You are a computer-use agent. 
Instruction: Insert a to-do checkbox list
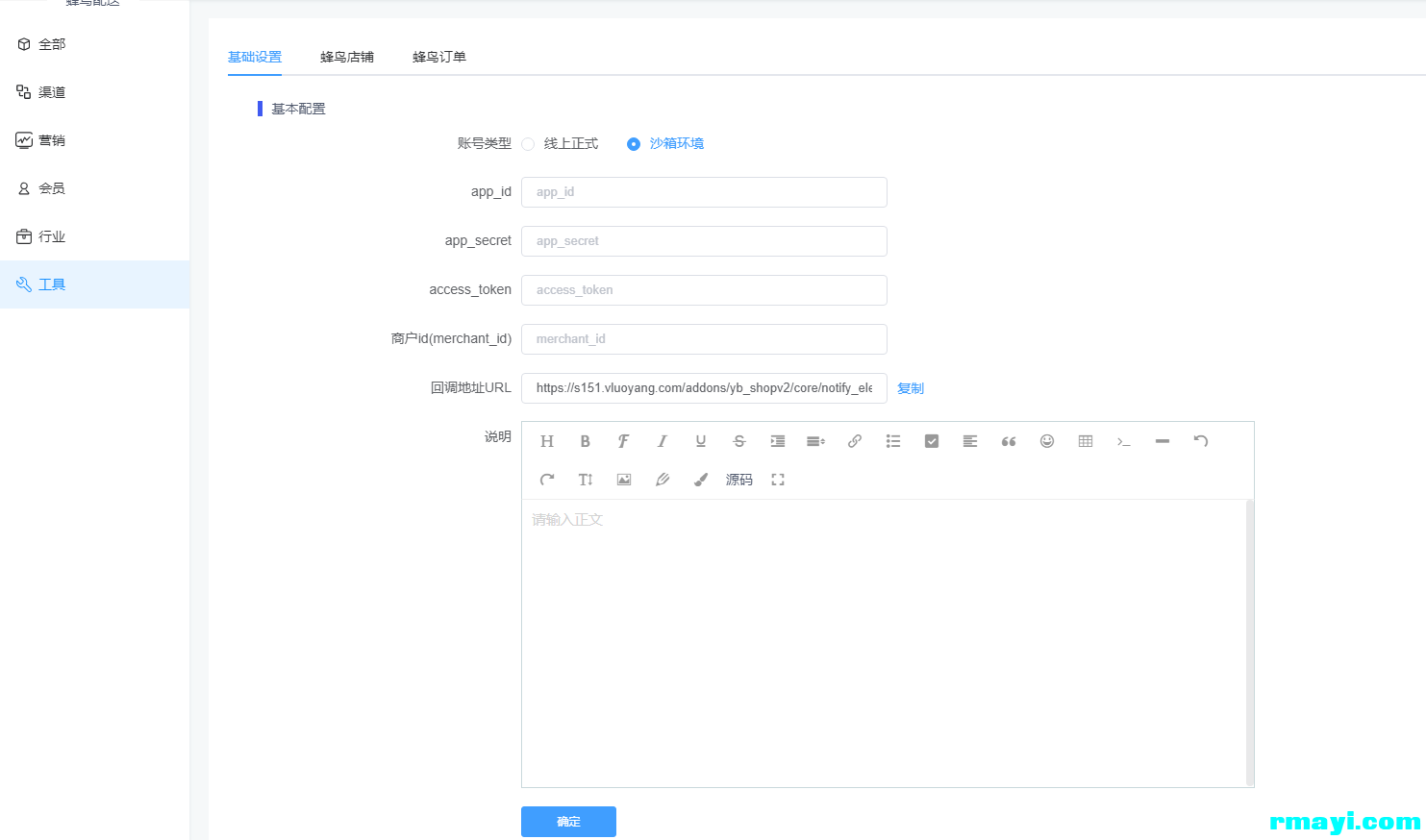pos(932,441)
